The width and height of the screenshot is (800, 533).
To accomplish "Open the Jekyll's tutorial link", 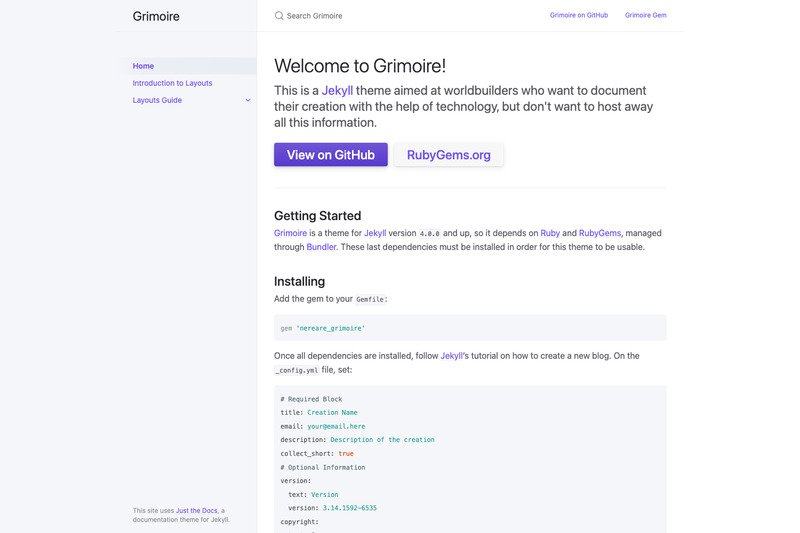I will click(452, 356).
